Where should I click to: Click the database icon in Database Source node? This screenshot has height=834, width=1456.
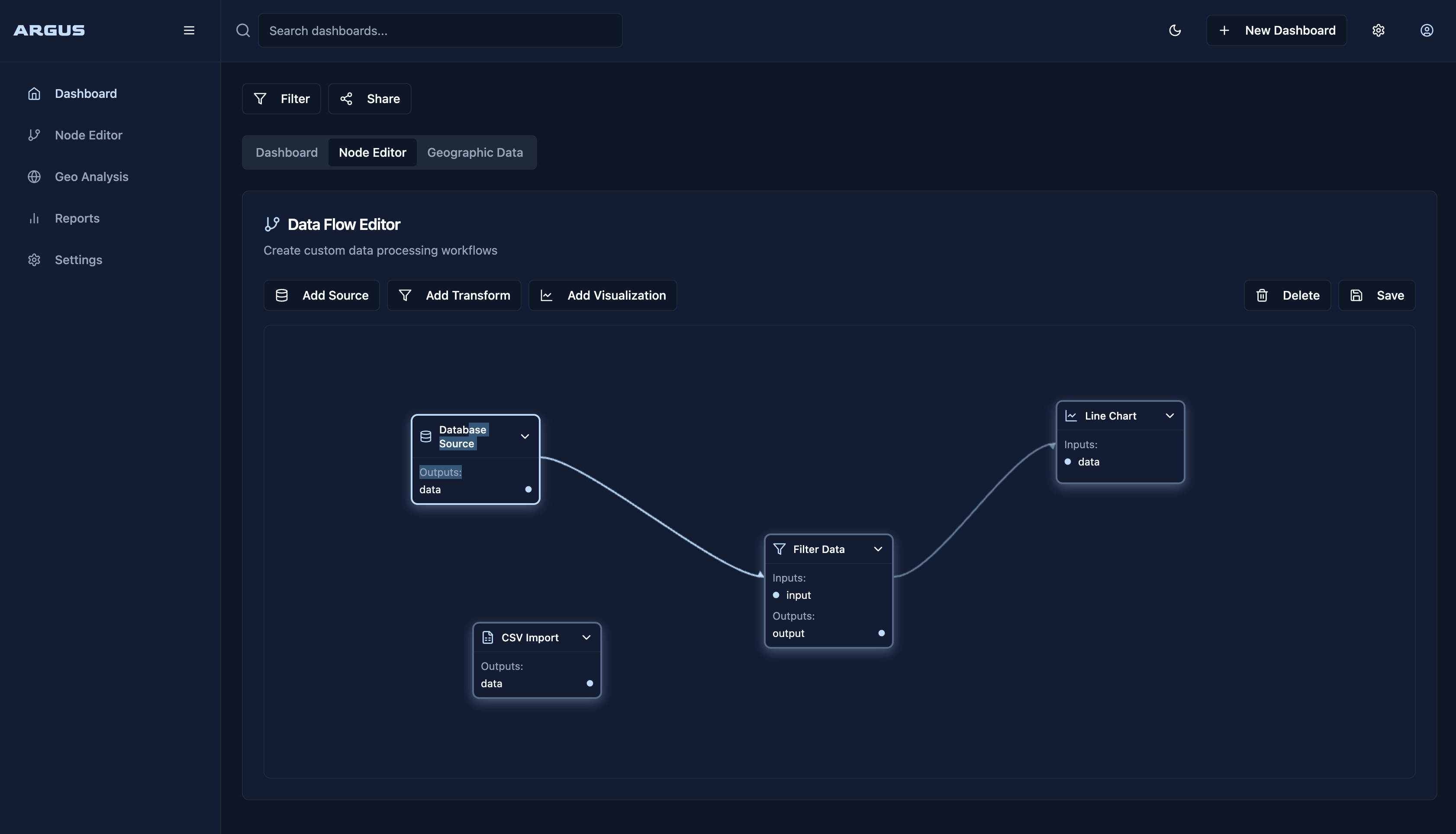pyautogui.click(x=426, y=436)
